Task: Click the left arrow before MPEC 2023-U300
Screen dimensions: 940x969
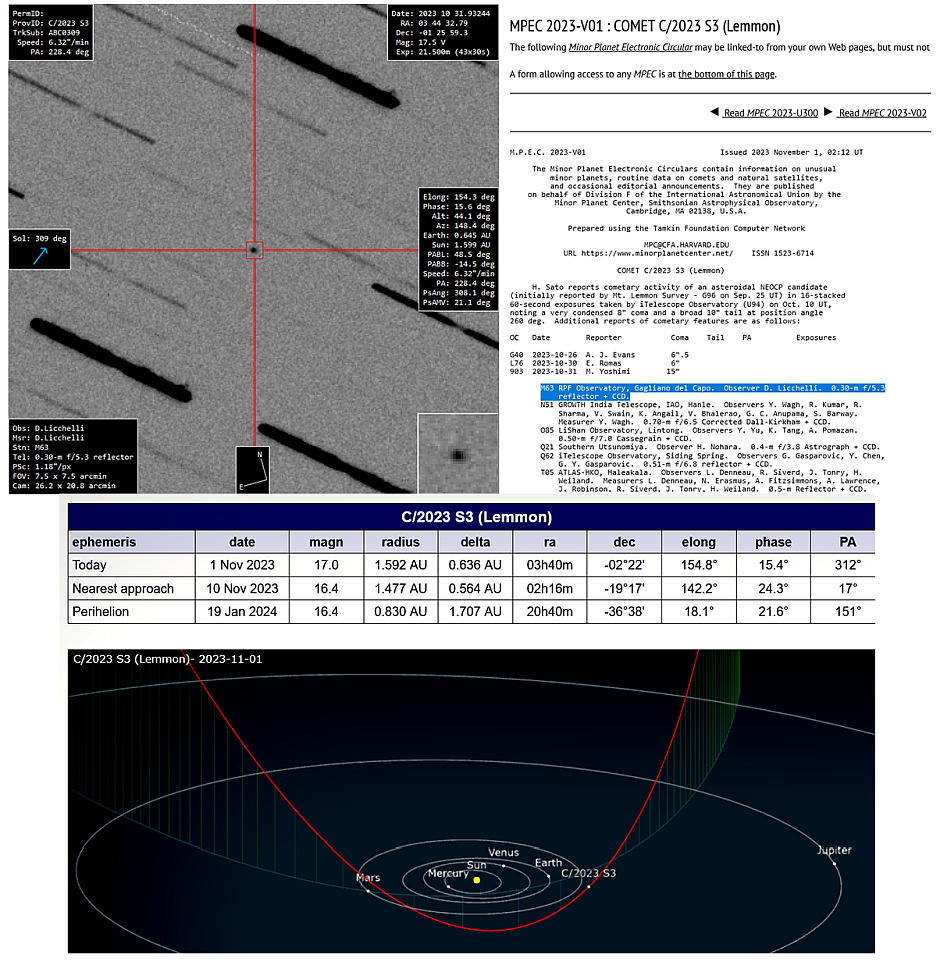Action: 714,112
